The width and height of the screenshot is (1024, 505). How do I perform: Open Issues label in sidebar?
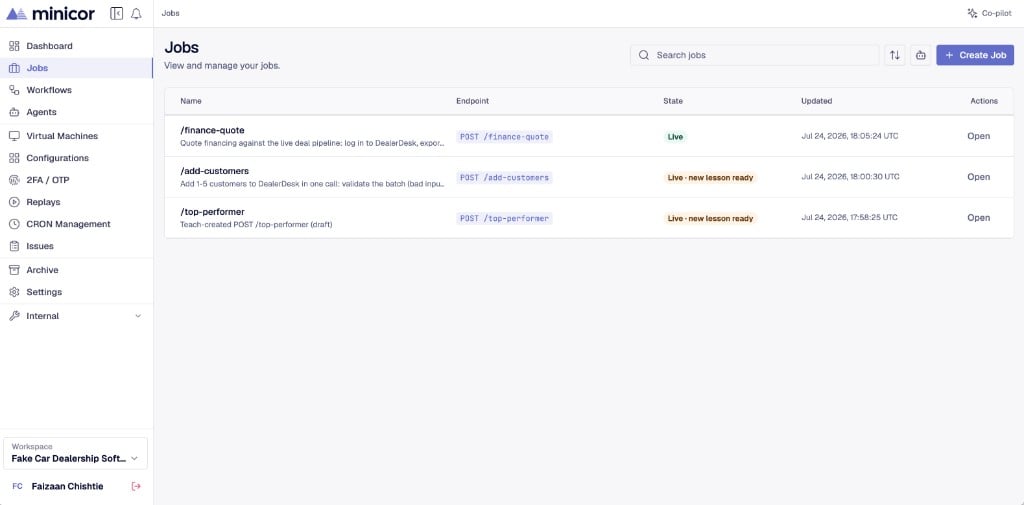click(40, 246)
